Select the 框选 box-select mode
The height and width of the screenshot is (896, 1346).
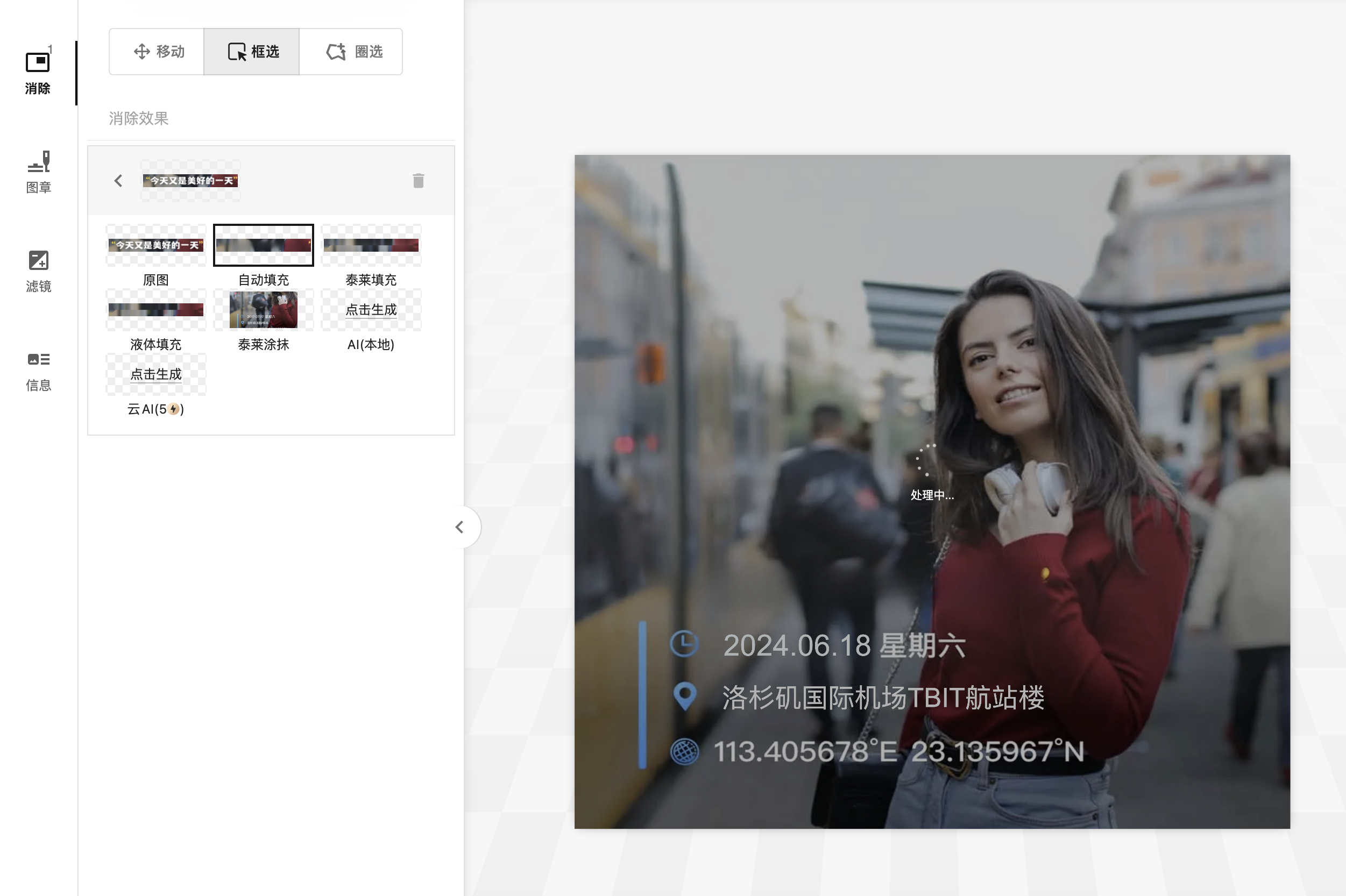pyautogui.click(x=253, y=52)
